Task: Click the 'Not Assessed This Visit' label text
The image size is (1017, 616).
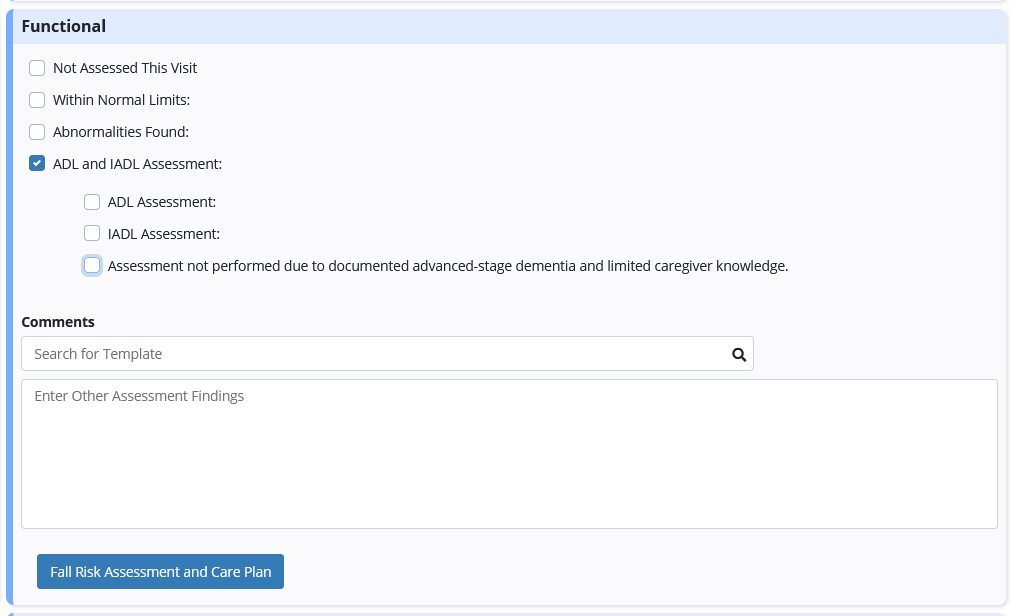Action: click(x=125, y=68)
